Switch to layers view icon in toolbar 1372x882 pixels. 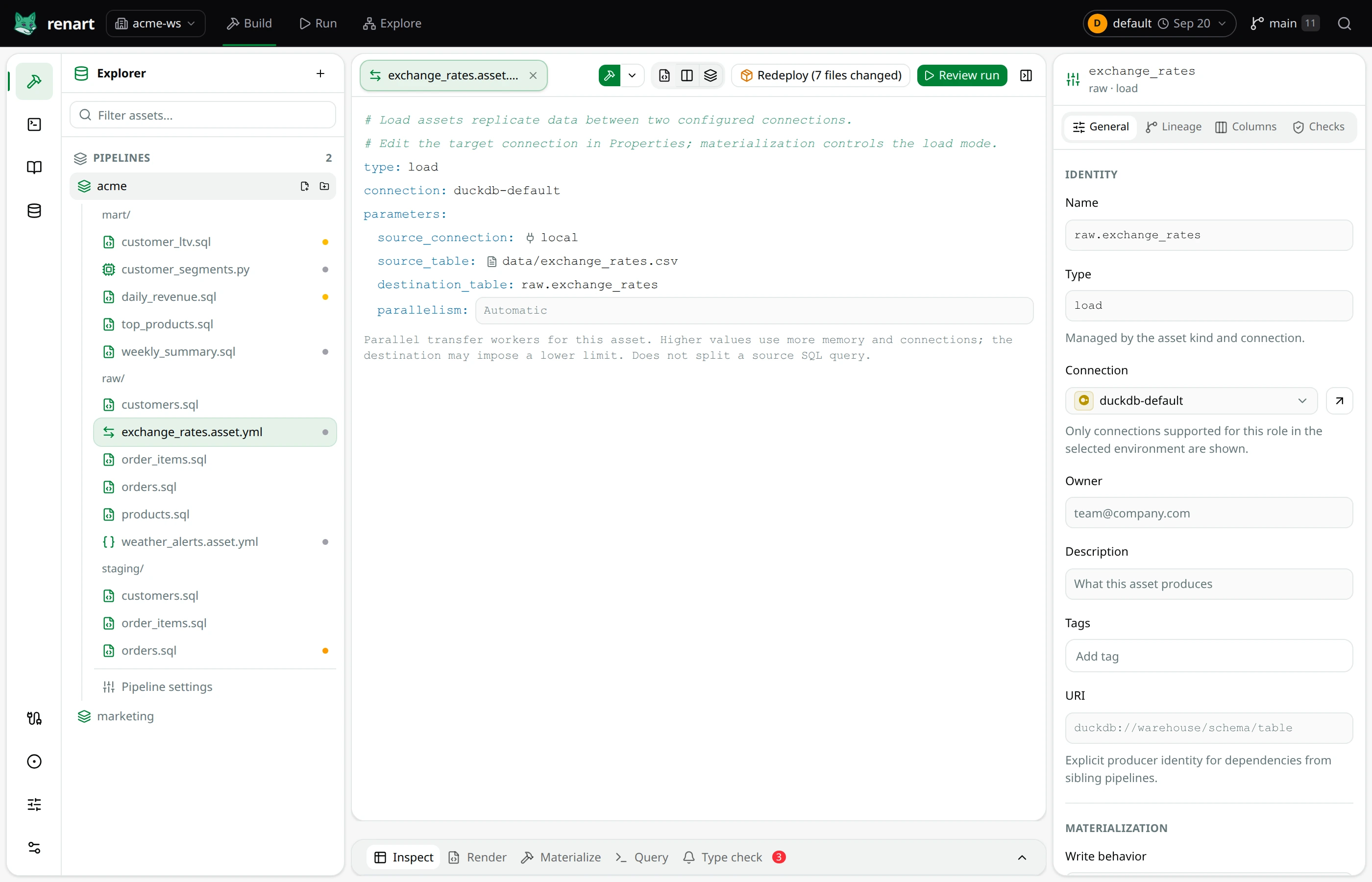(710, 75)
